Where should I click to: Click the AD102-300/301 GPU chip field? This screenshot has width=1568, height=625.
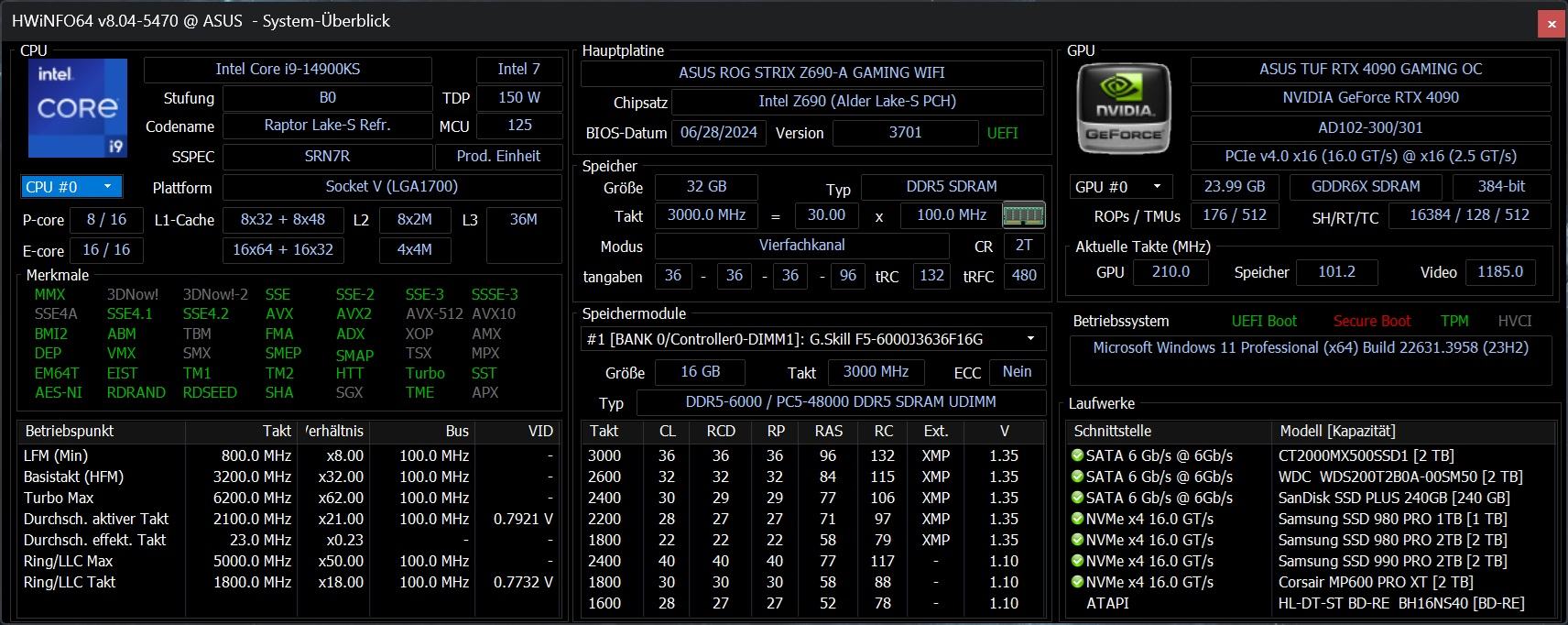click(1370, 128)
